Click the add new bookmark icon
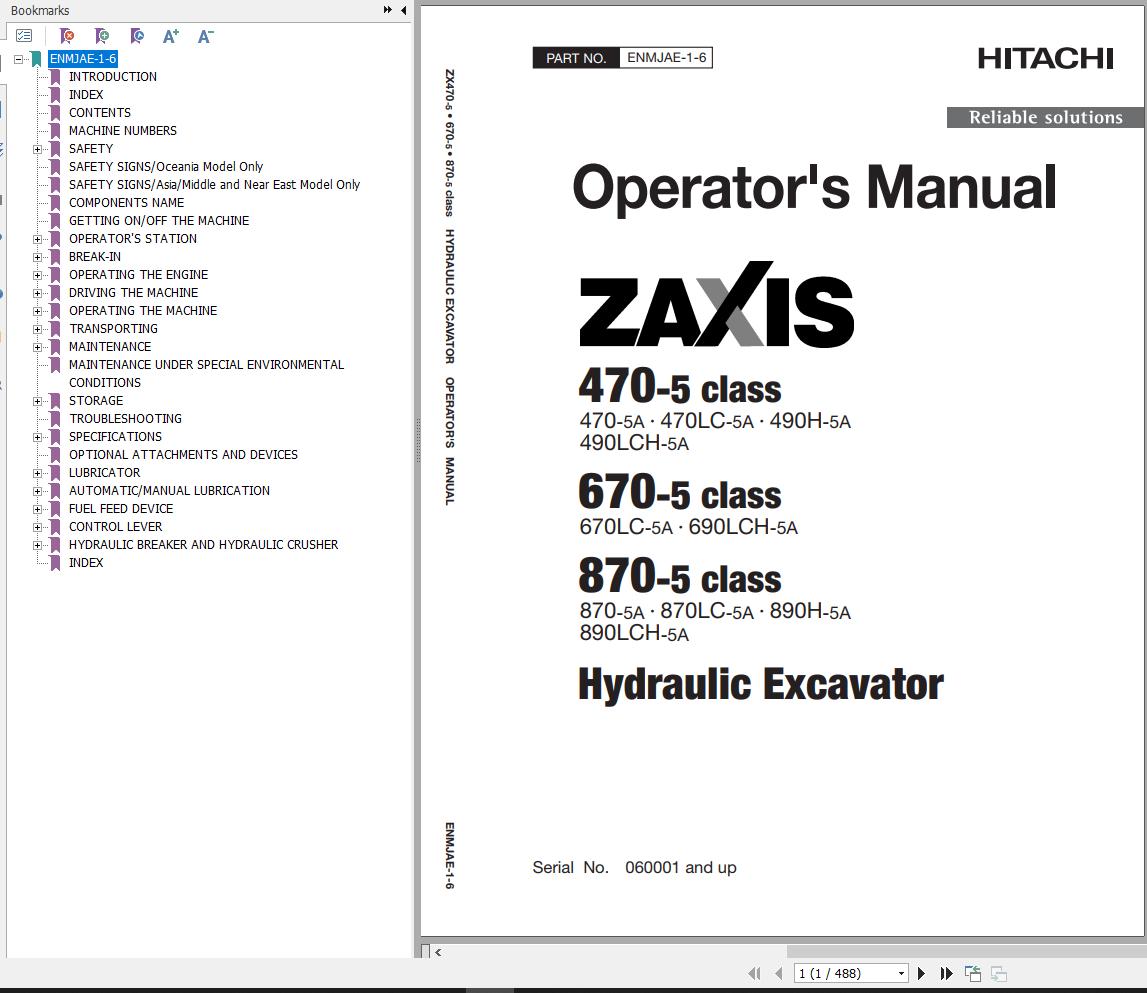1147x993 pixels. [x=102, y=36]
